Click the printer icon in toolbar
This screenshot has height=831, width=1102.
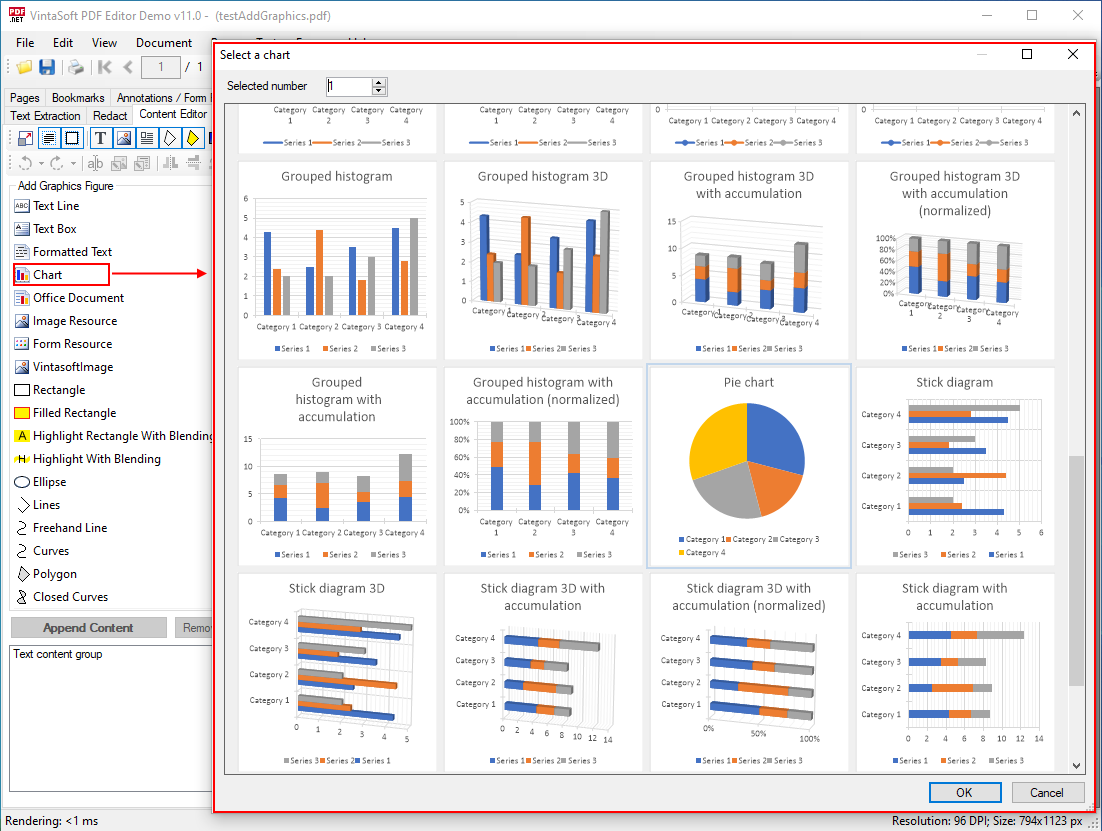click(75, 67)
